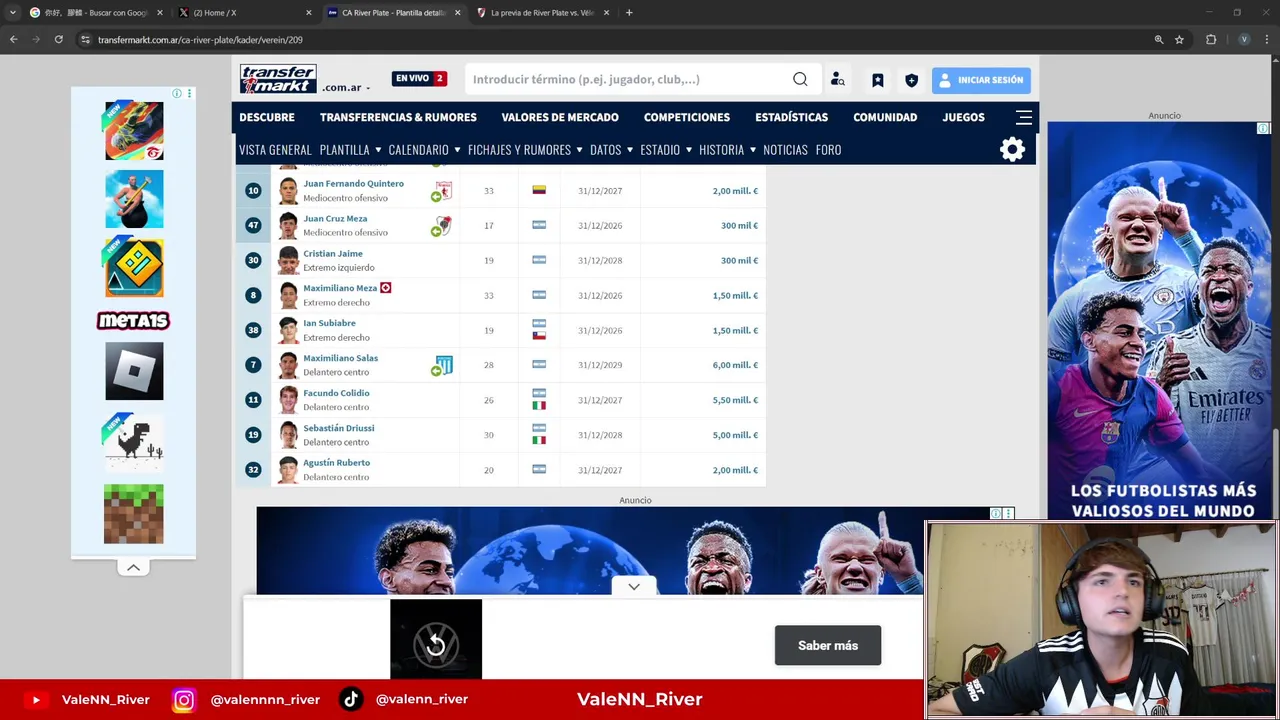Click the Roblox game icon
Image resolution: width=1280 pixels, height=720 pixels.
click(x=134, y=371)
